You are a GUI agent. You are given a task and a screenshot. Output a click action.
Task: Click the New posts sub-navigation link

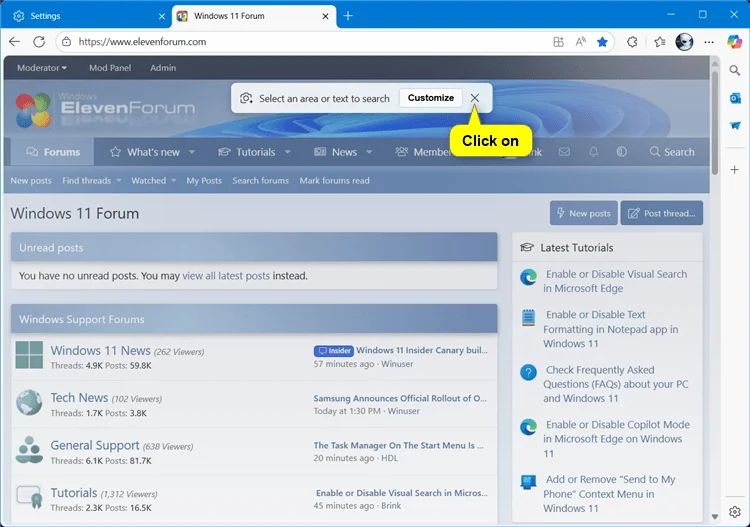tap(31, 181)
